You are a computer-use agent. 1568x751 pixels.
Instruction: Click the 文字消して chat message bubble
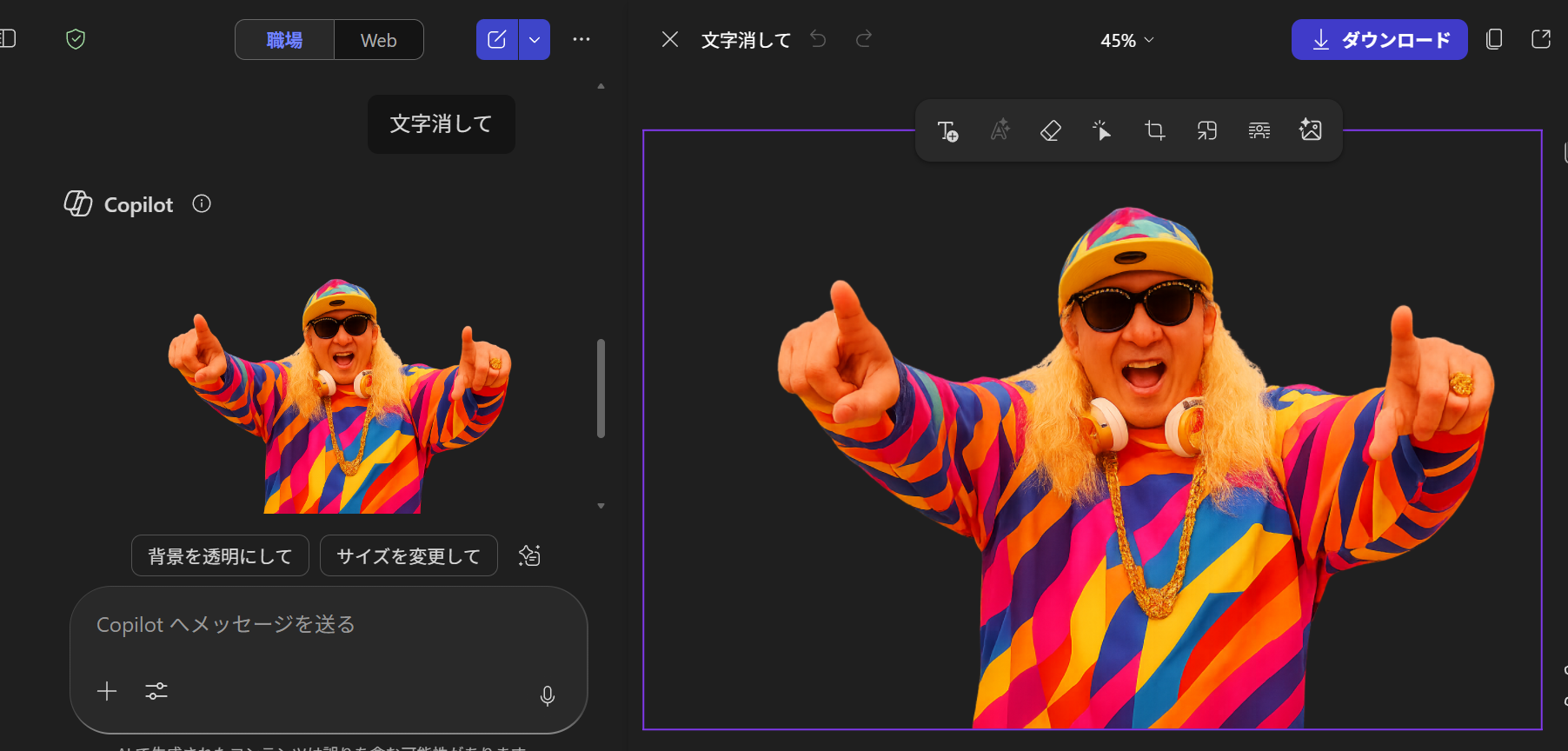pos(441,124)
